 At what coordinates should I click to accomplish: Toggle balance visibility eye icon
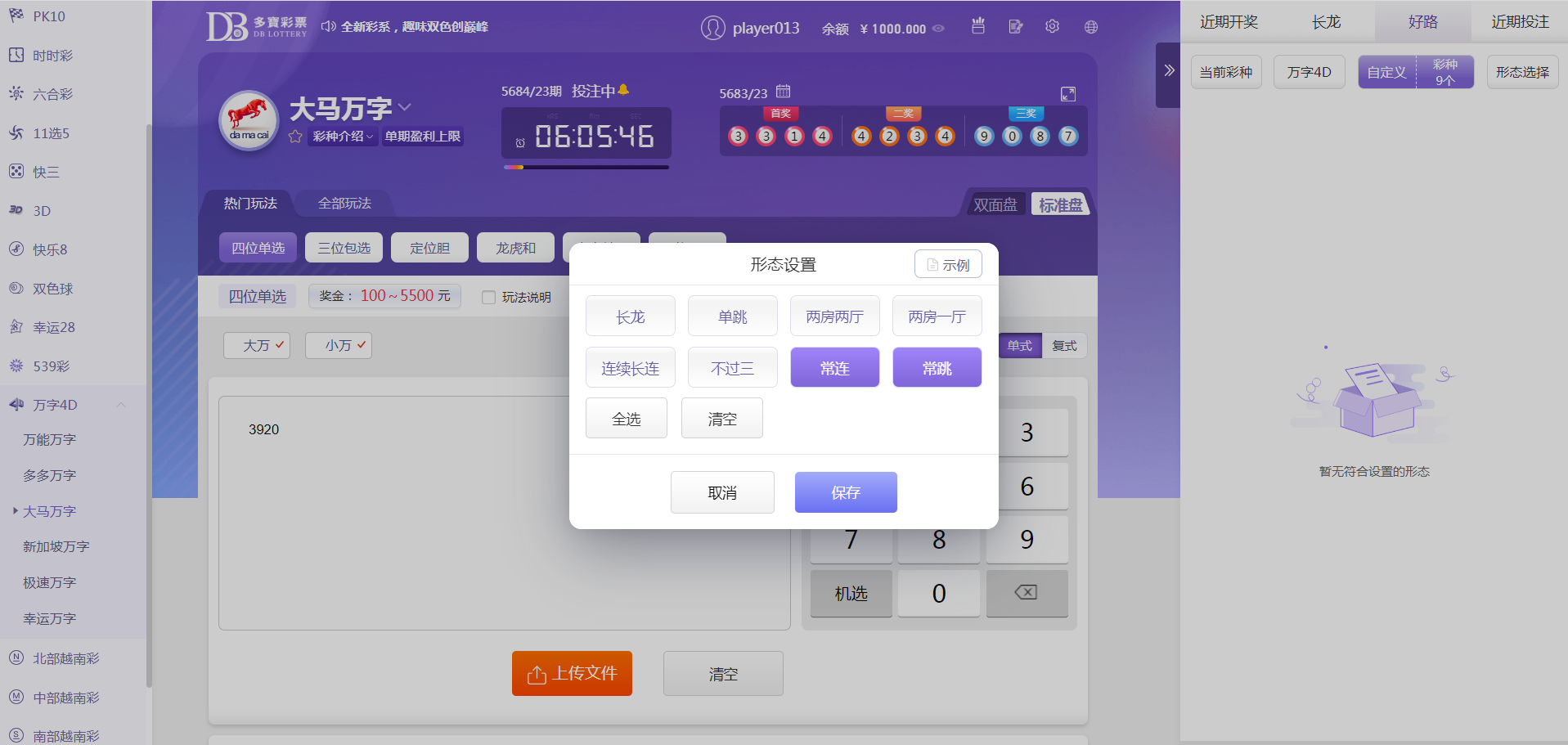[938, 29]
